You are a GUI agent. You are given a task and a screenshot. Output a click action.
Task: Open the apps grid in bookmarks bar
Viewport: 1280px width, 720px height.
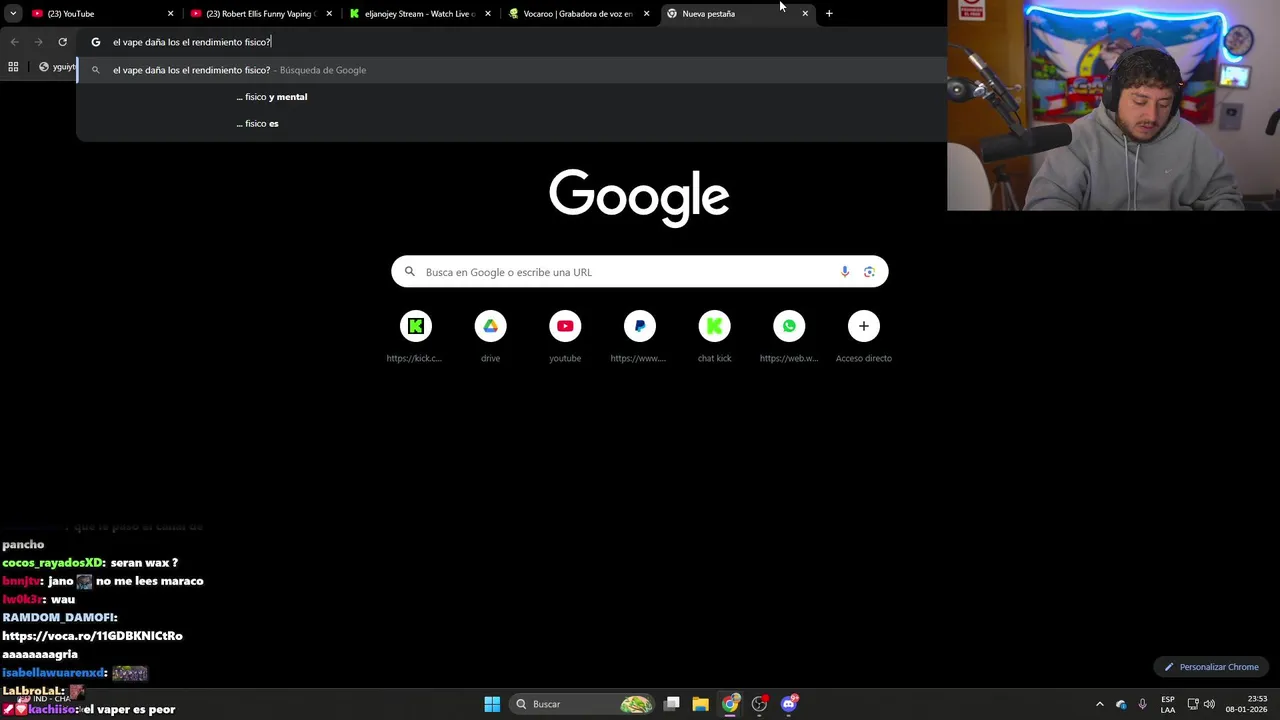point(13,67)
